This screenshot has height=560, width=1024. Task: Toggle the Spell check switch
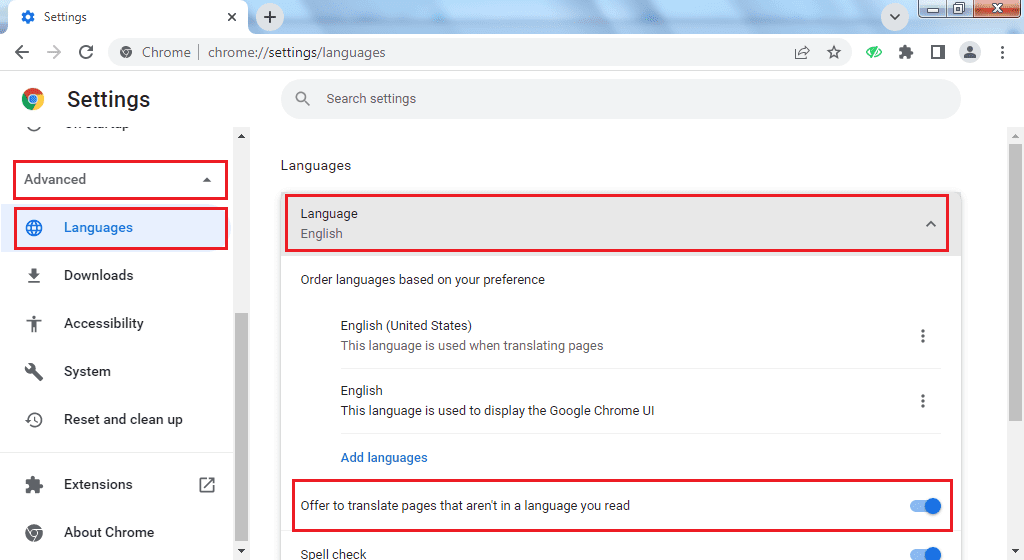925,553
